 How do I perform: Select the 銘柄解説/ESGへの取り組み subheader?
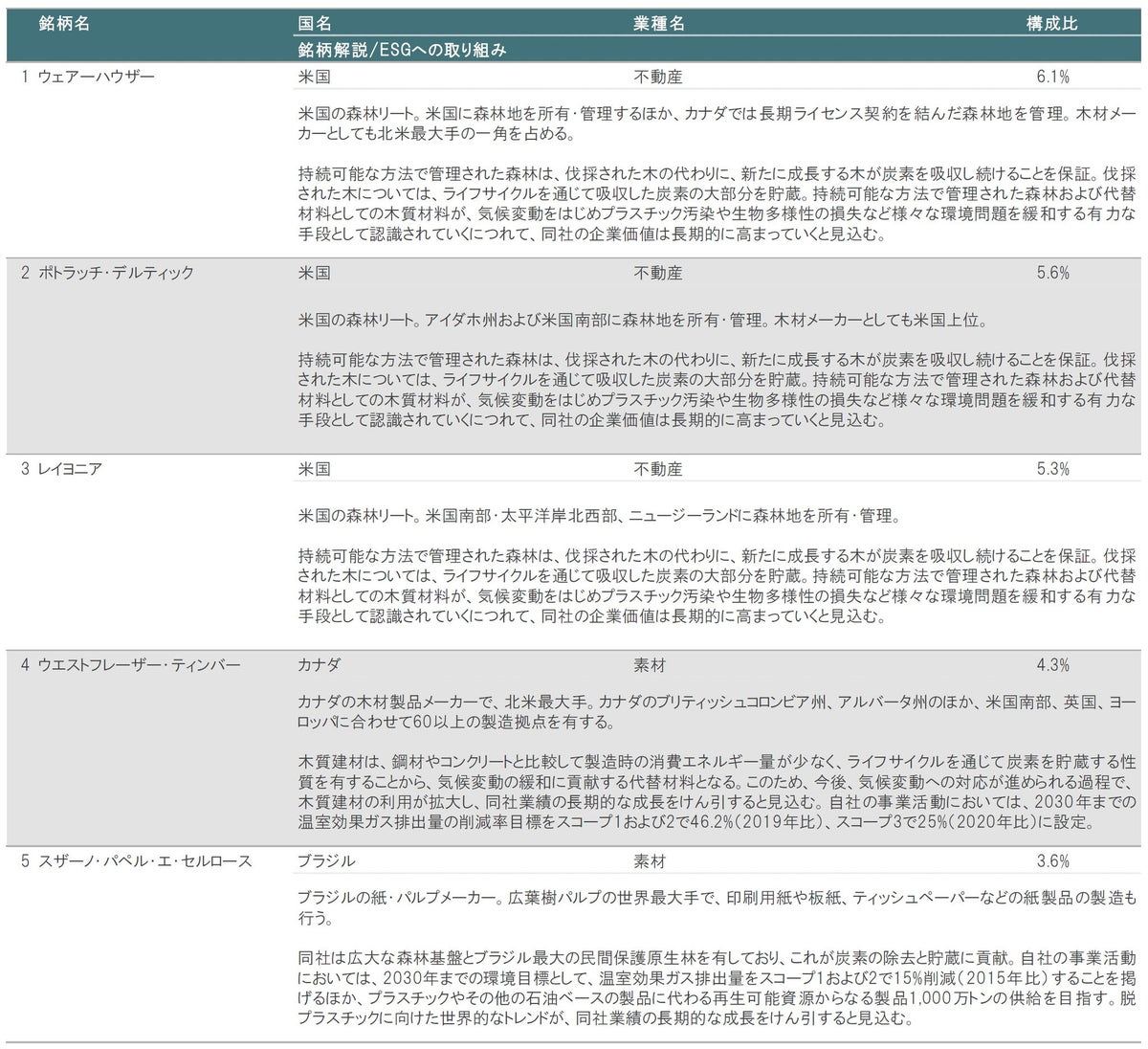(402, 50)
